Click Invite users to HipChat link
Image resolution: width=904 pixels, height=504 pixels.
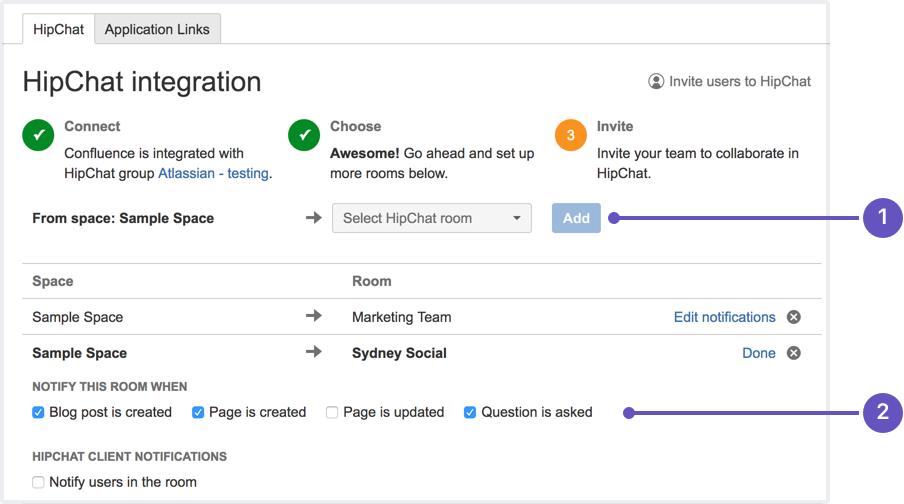point(740,81)
